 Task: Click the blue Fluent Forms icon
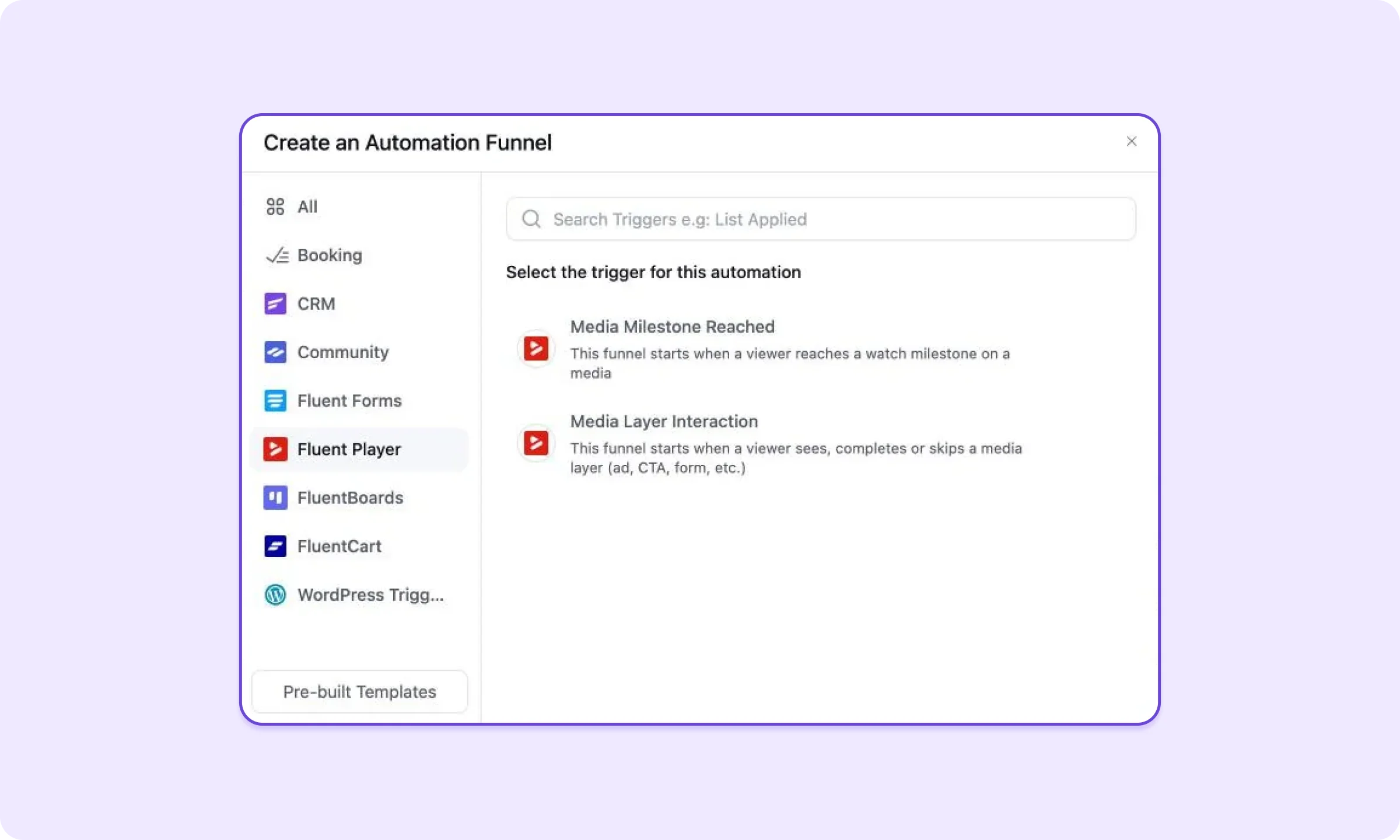point(275,400)
